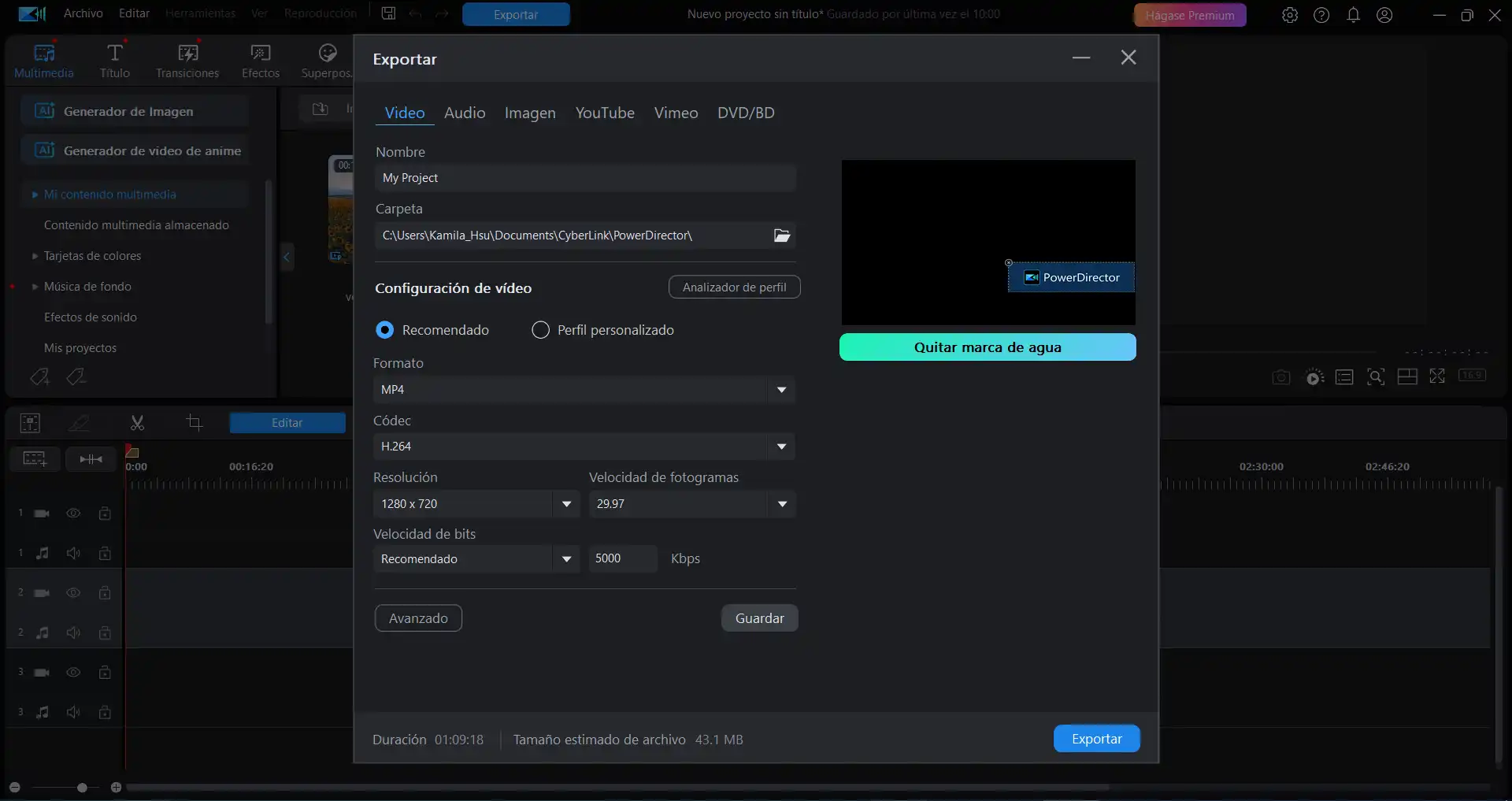Open the Efectos room
This screenshot has height=801, width=1512.
coord(261,61)
